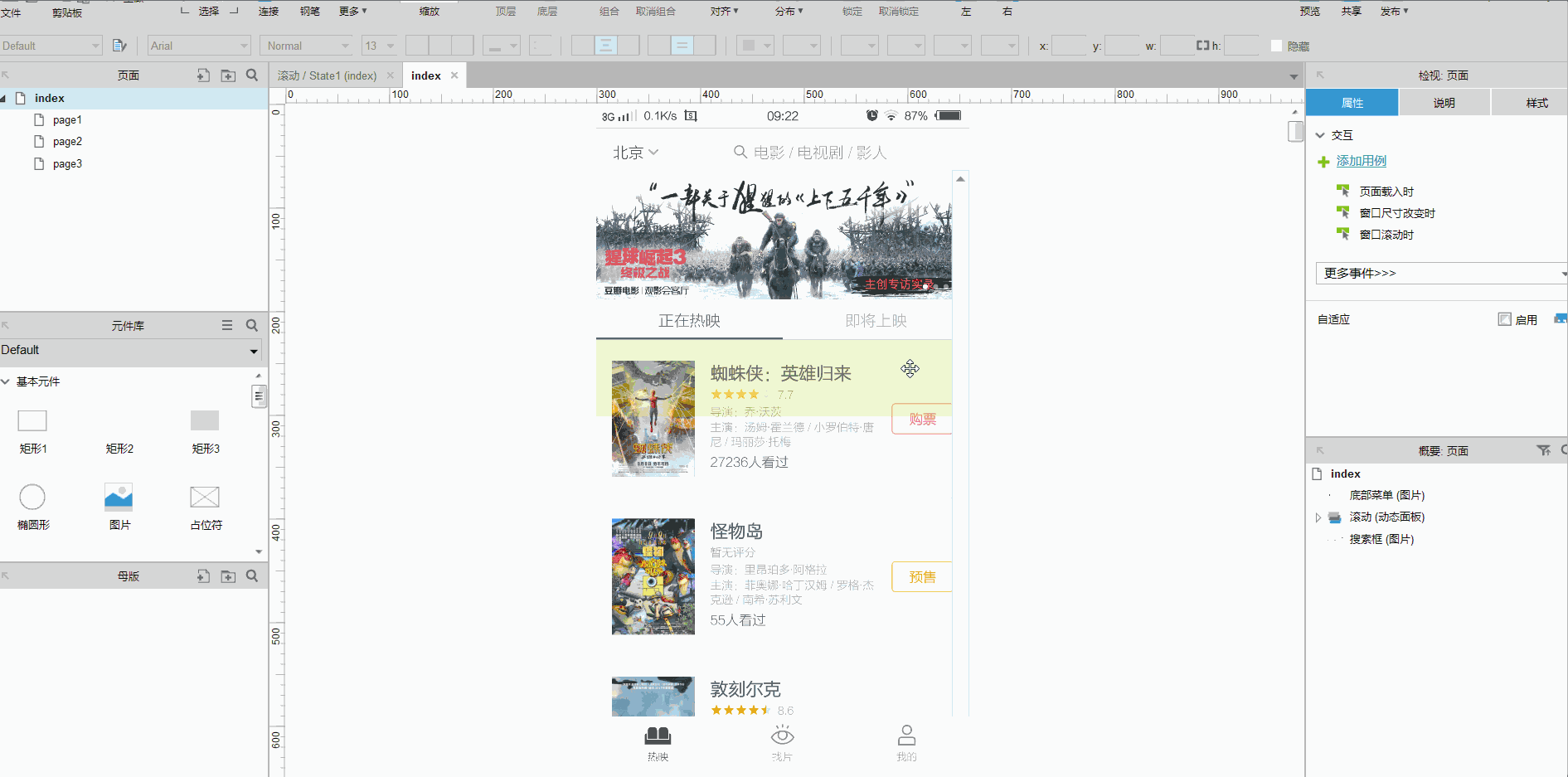Select the 矩形1 rectangle widget
The height and width of the screenshot is (777, 1568).
point(32,420)
